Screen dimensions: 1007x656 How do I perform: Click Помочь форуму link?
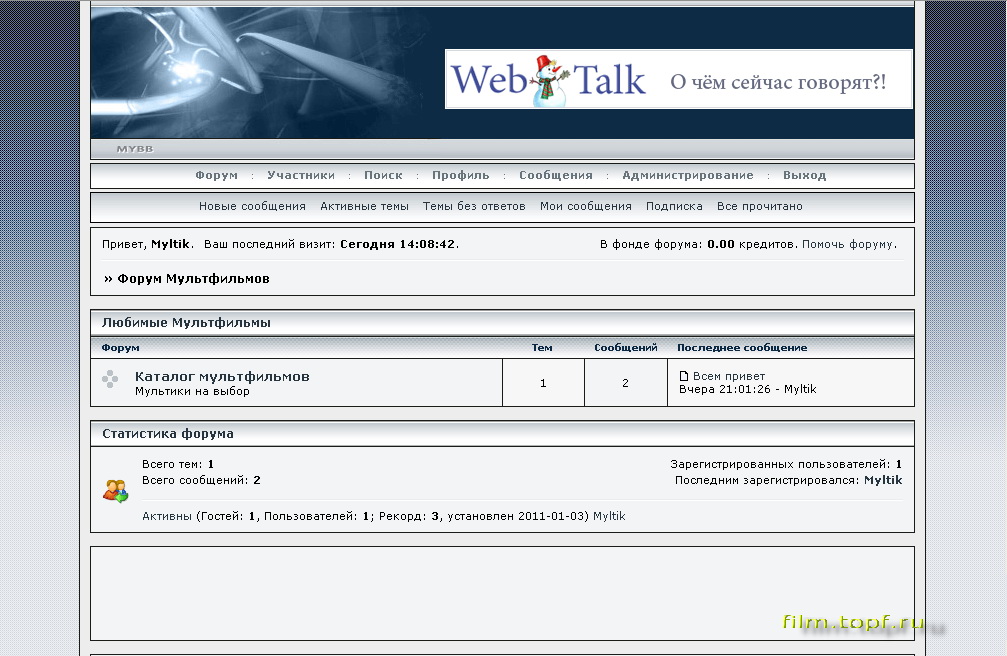click(848, 244)
